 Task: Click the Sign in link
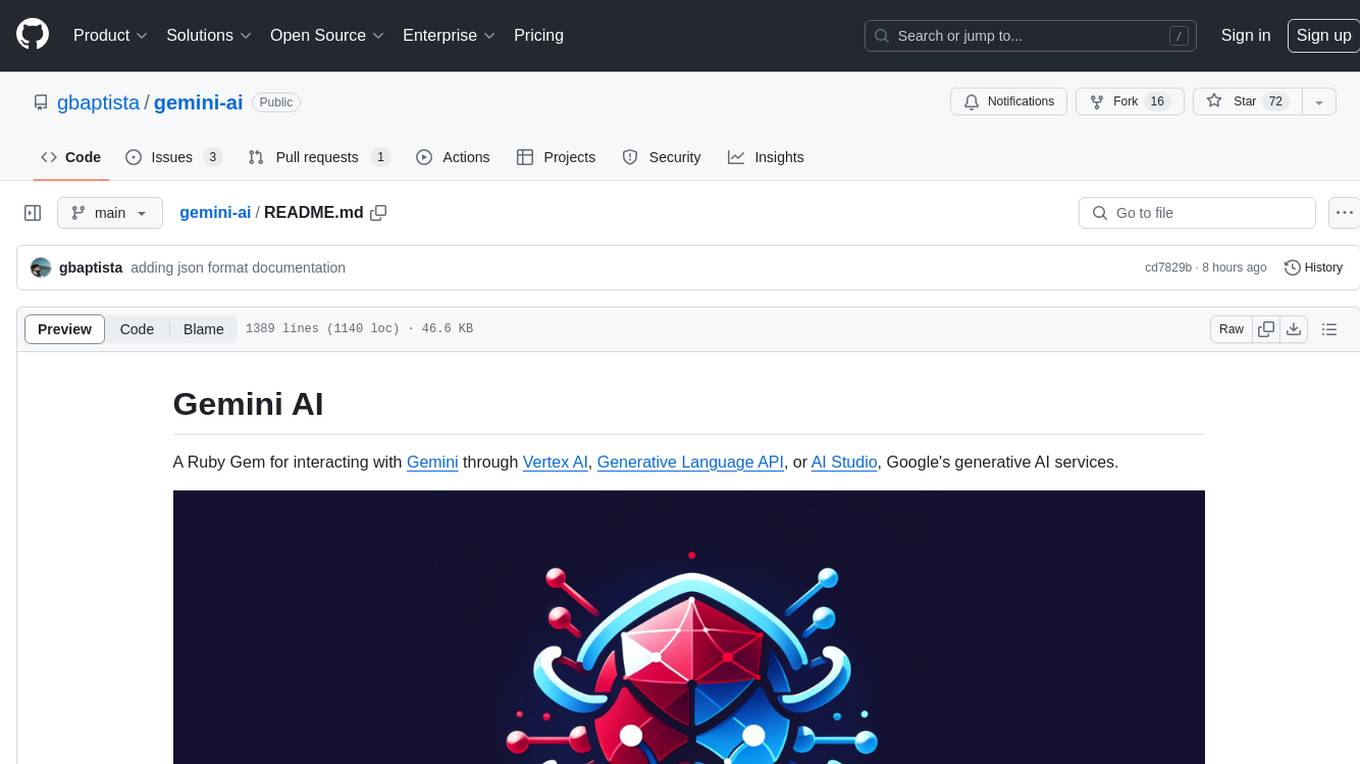point(1245,35)
